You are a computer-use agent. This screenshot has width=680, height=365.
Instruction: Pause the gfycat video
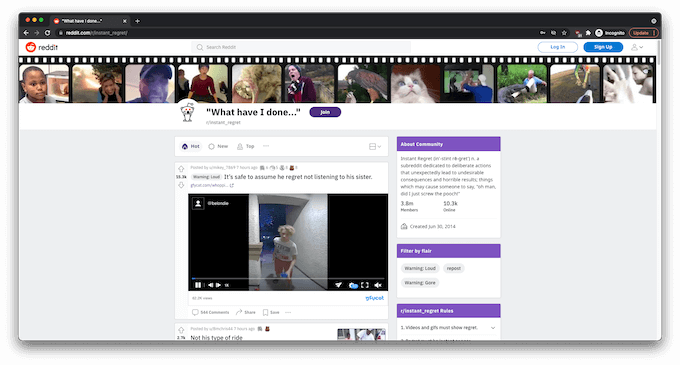coord(198,285)
